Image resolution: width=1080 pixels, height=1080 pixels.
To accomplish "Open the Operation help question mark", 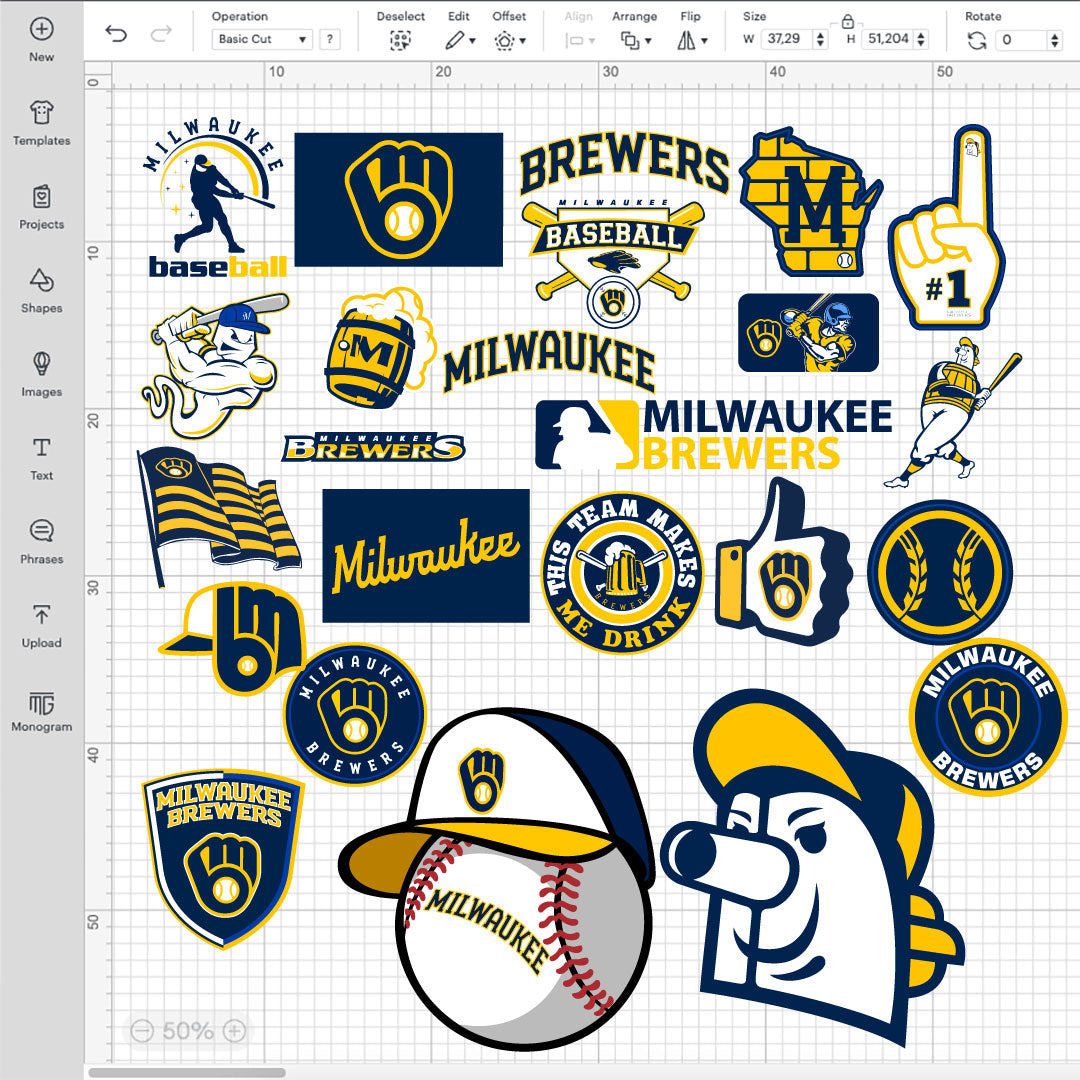I will 330,39.
